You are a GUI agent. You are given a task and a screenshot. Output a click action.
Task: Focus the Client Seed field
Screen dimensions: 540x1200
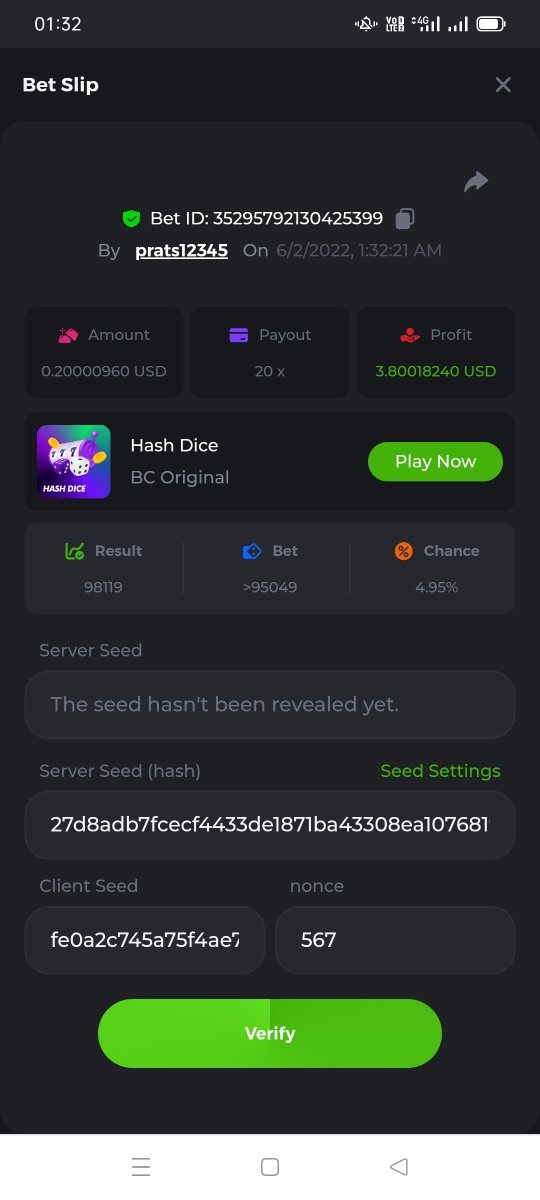(145, 940)
